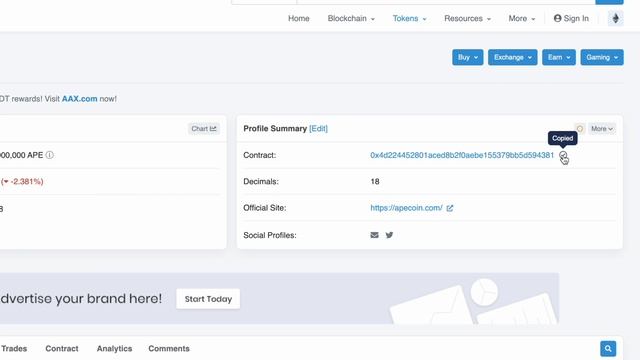Switch to the Trades tab
The width and height of the screenshot is (640, 360).
coord(14,349)
